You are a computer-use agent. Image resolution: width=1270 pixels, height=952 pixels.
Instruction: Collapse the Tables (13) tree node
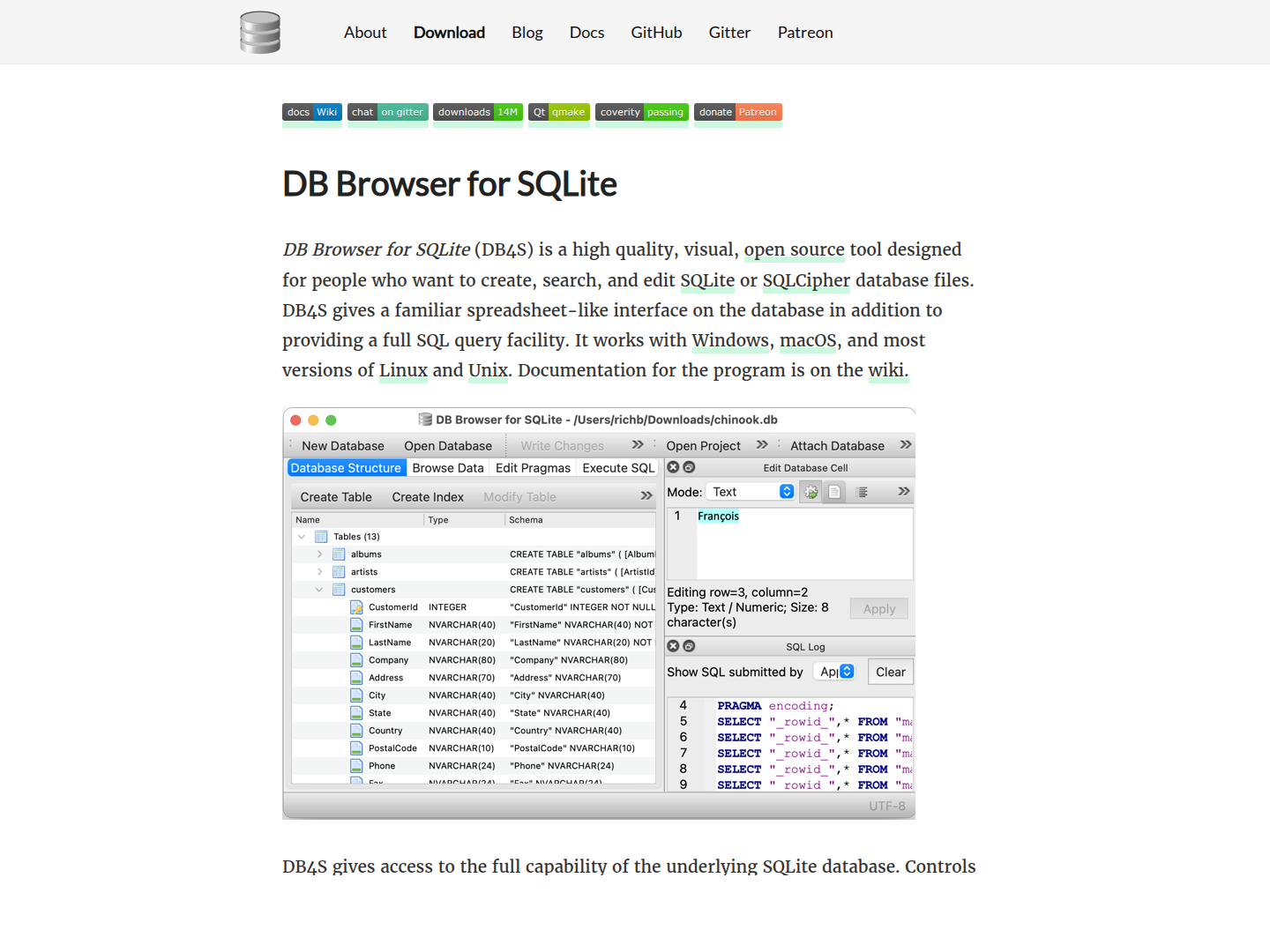point(302,537)
